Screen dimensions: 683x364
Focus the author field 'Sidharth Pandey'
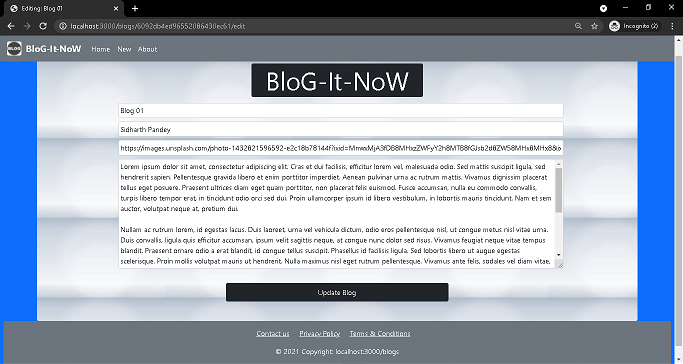(341, 129)
